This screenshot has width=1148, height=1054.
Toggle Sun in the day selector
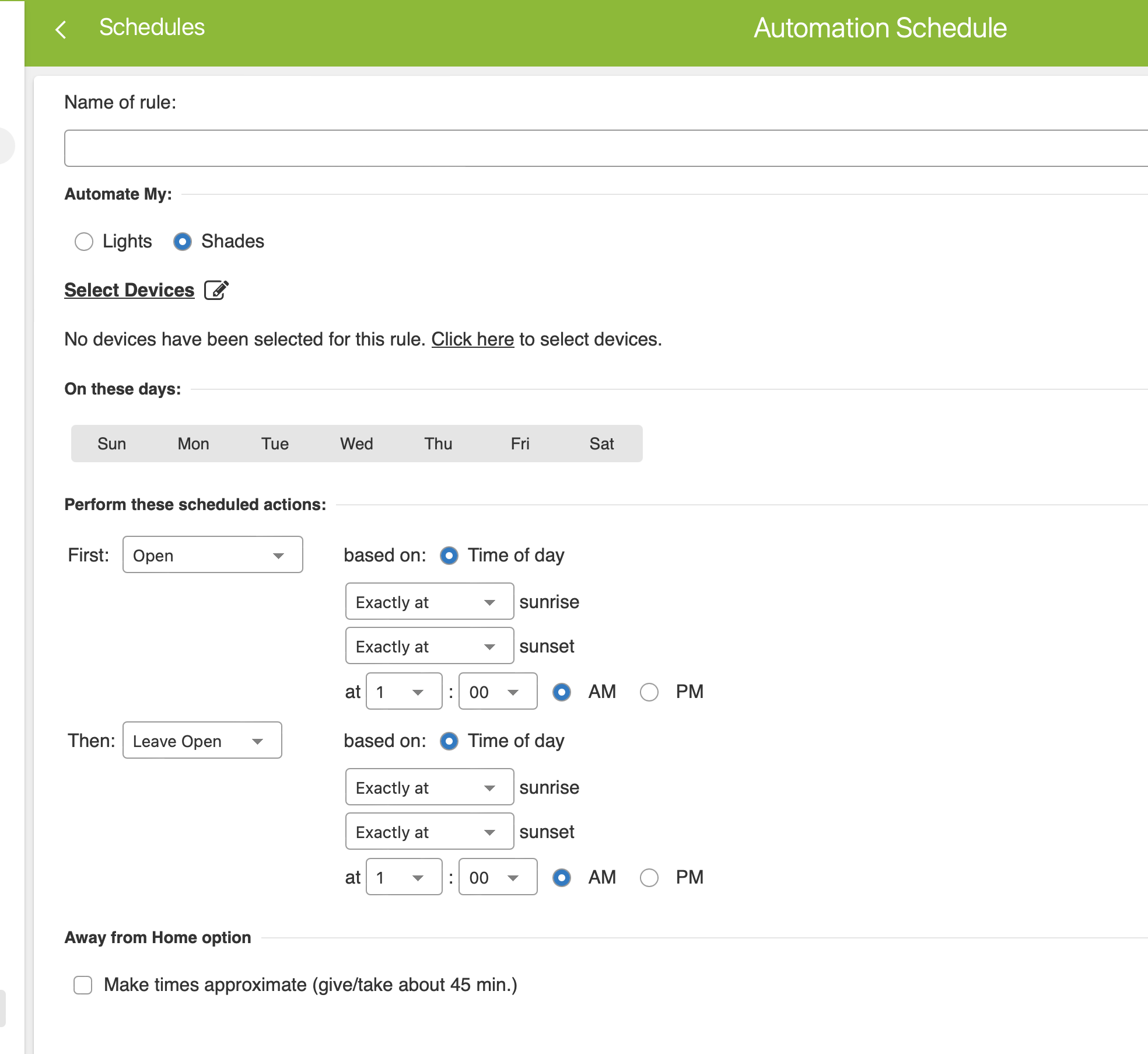[x=112, y=444]
